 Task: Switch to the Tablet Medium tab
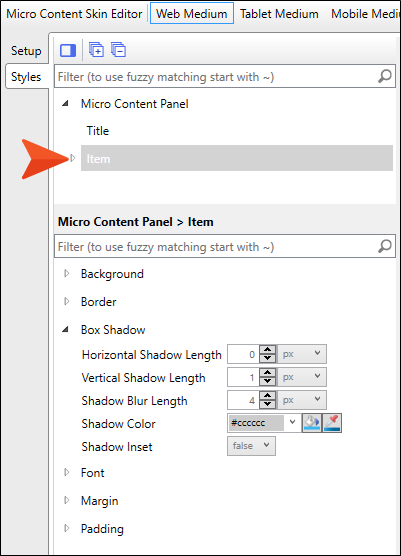(279, 14)
